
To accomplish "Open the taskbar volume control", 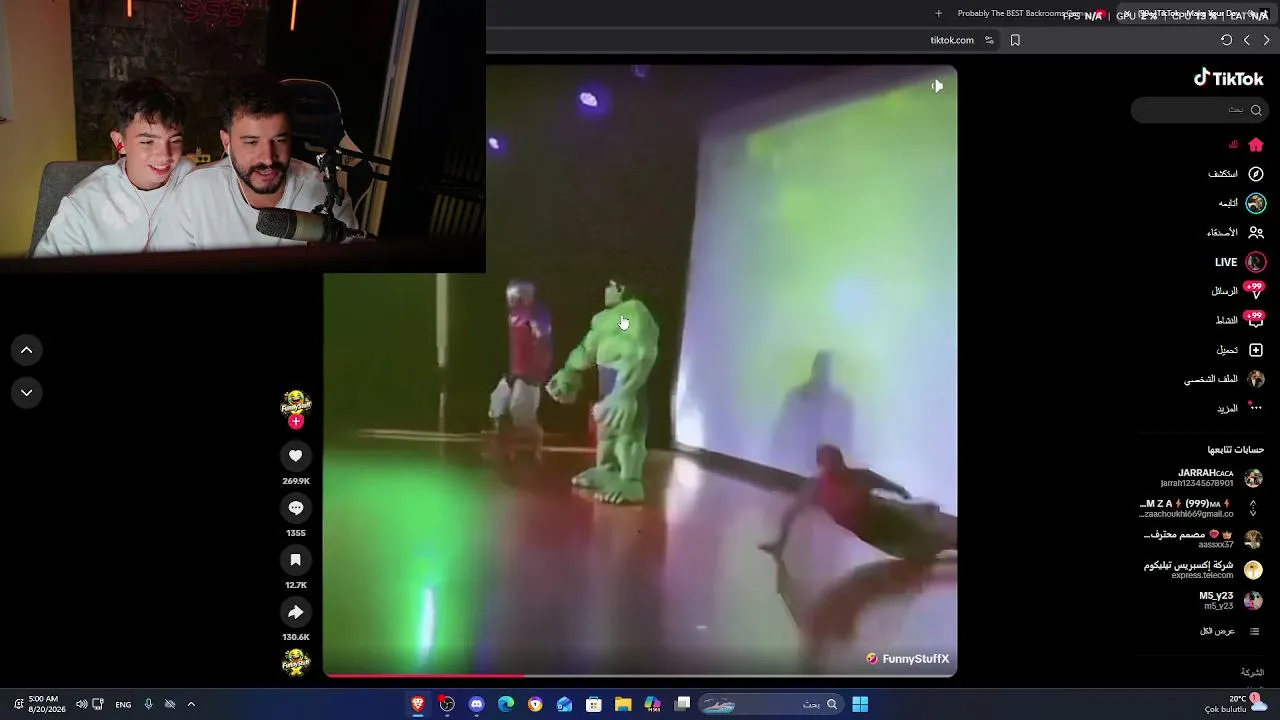I will pos(81,704).
